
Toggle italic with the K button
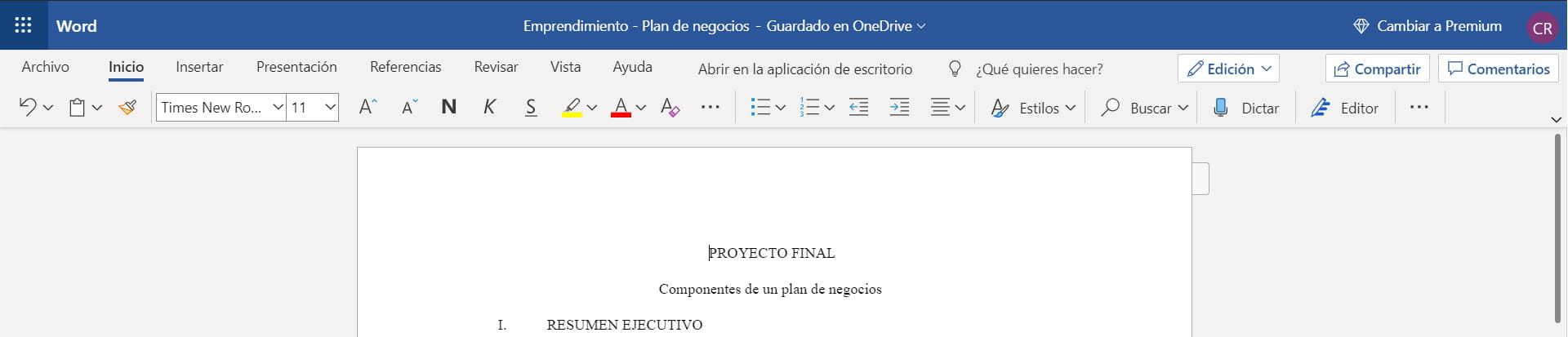(x=489, y=108)
